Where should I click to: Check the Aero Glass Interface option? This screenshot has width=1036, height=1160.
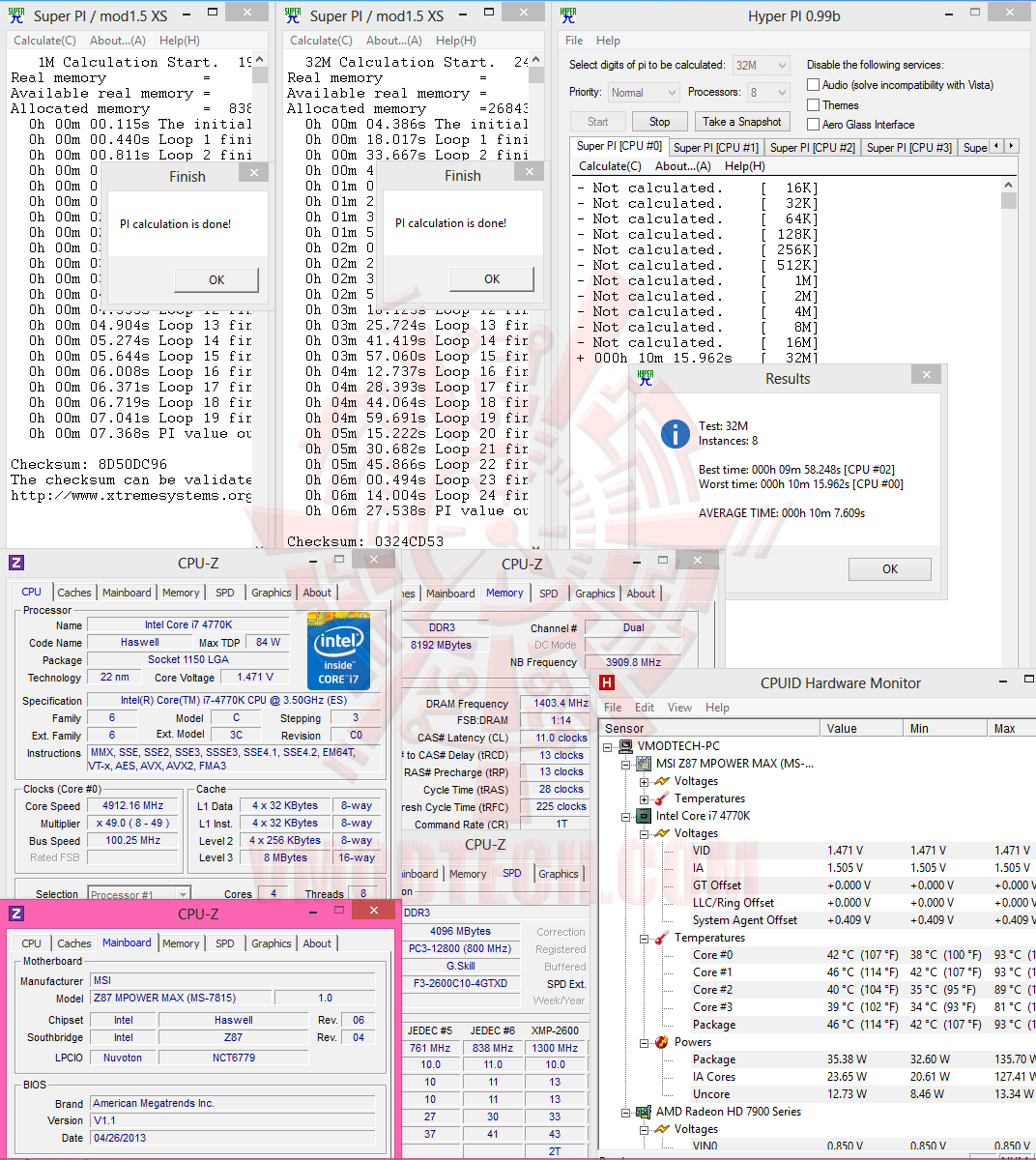[x=814, y=124]
